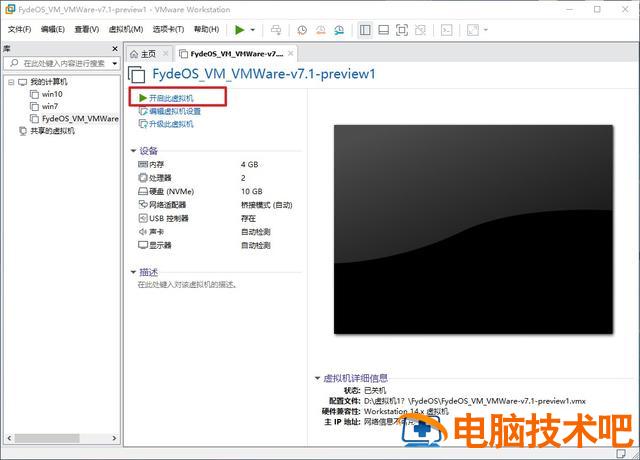This screenshot has height=460, width=640.
Task: Collapse the 设备 section
Action: click(133, 151)
